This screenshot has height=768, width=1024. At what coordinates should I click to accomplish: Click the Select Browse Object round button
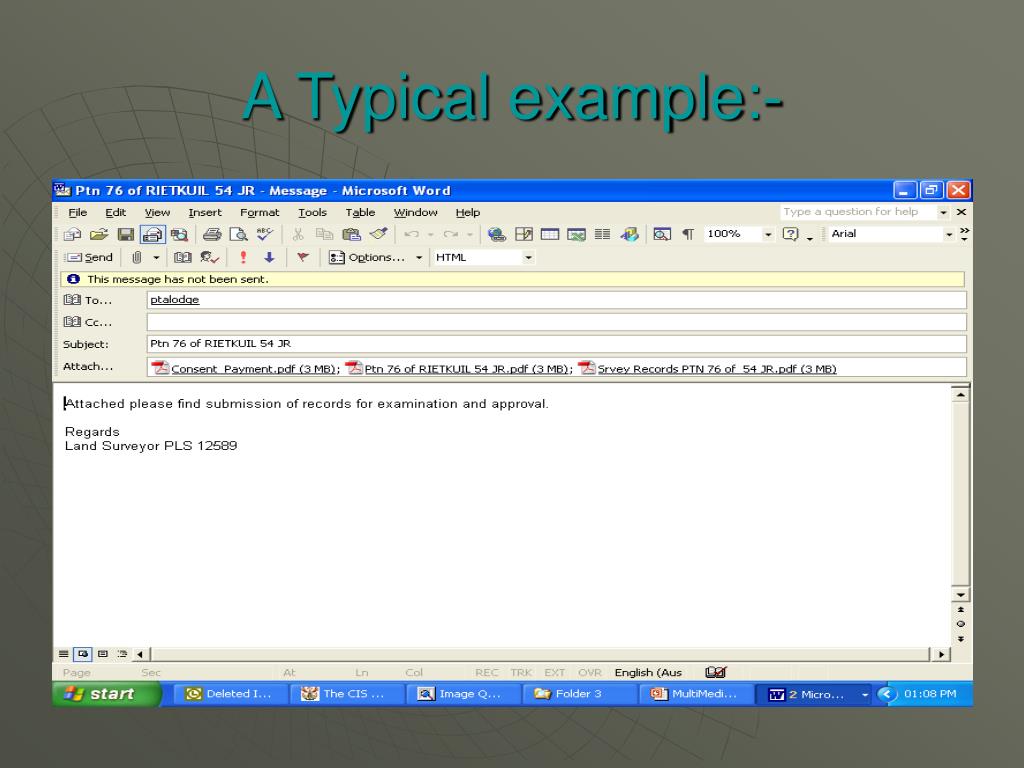click(960, 624)
